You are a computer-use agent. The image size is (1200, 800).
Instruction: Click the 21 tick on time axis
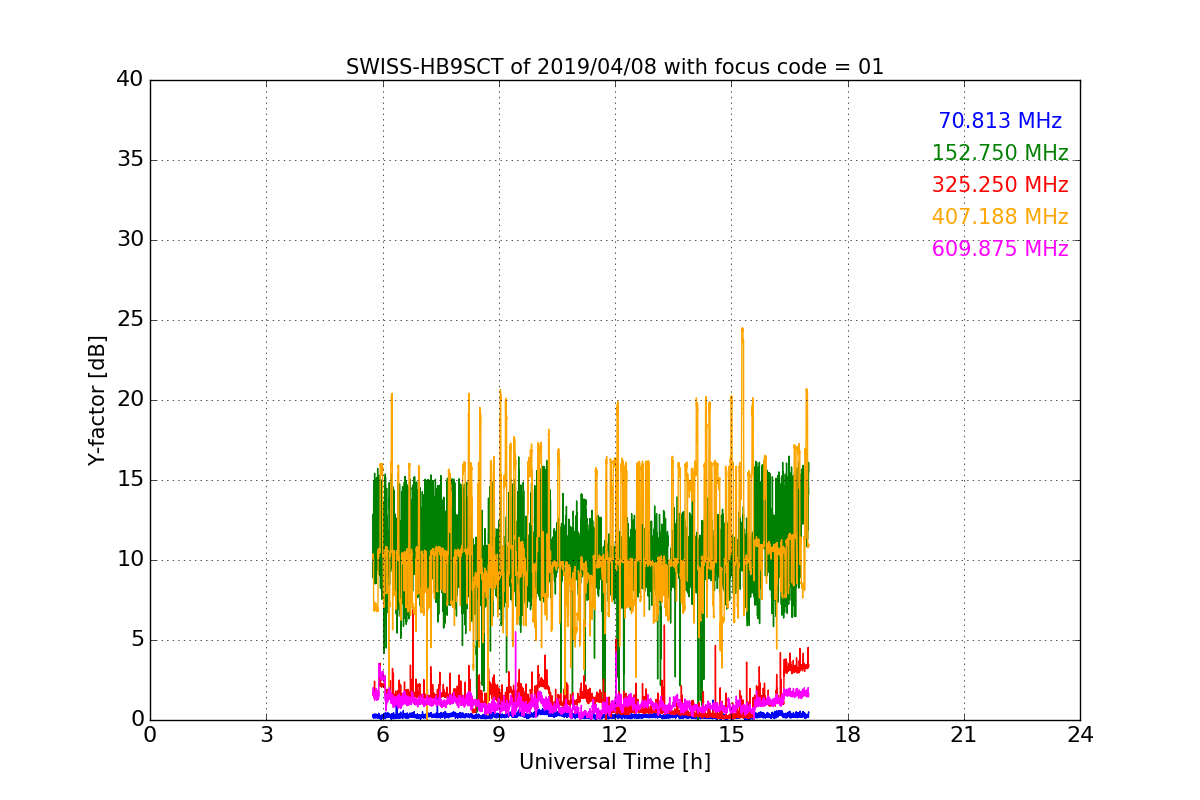[963, 735]
